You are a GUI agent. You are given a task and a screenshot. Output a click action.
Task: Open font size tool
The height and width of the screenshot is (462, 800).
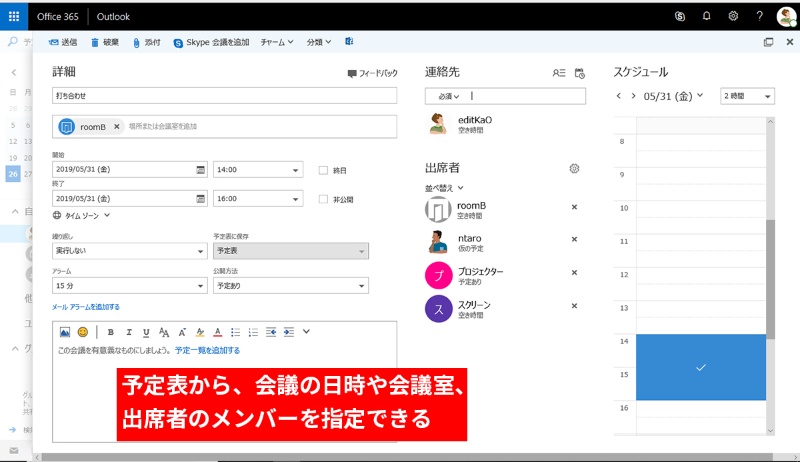[164, 332]
